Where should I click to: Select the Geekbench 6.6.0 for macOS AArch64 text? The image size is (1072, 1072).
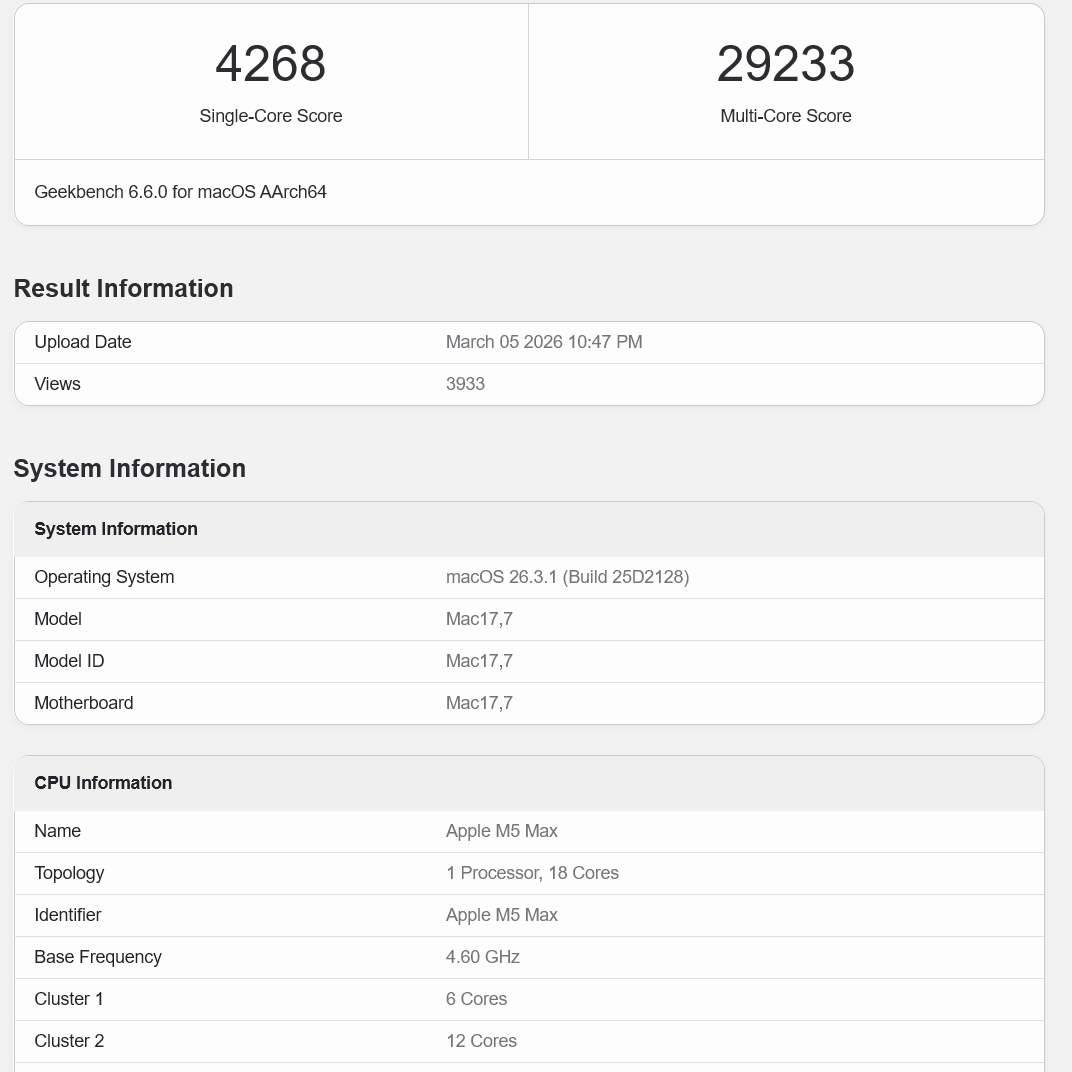pyautogui.click(x=180, y=192)
